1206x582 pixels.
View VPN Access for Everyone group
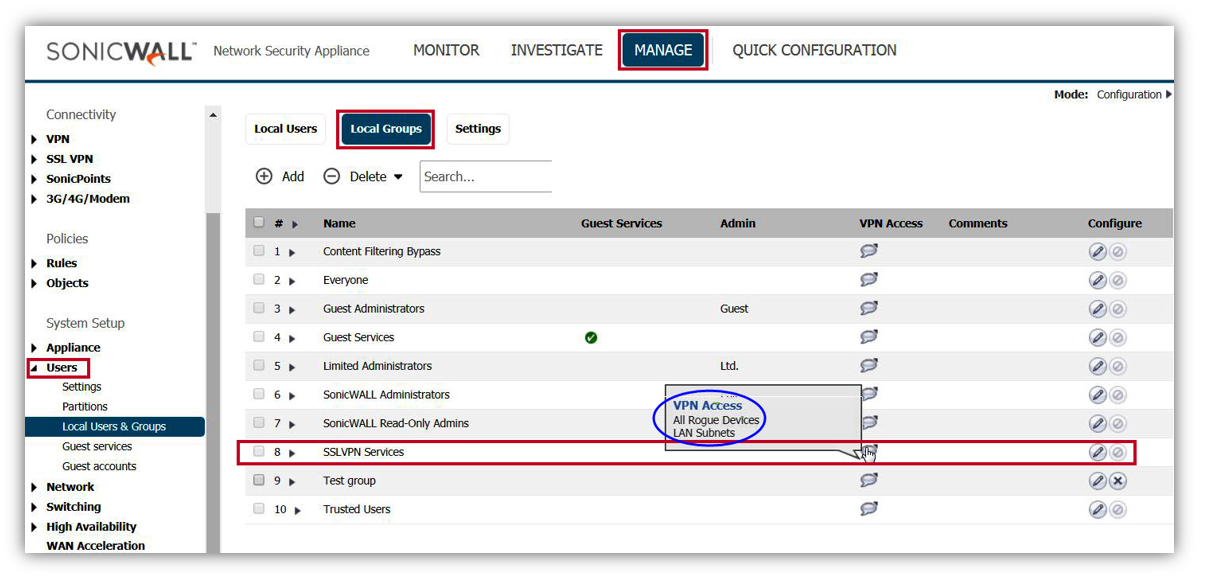(869, 280)
